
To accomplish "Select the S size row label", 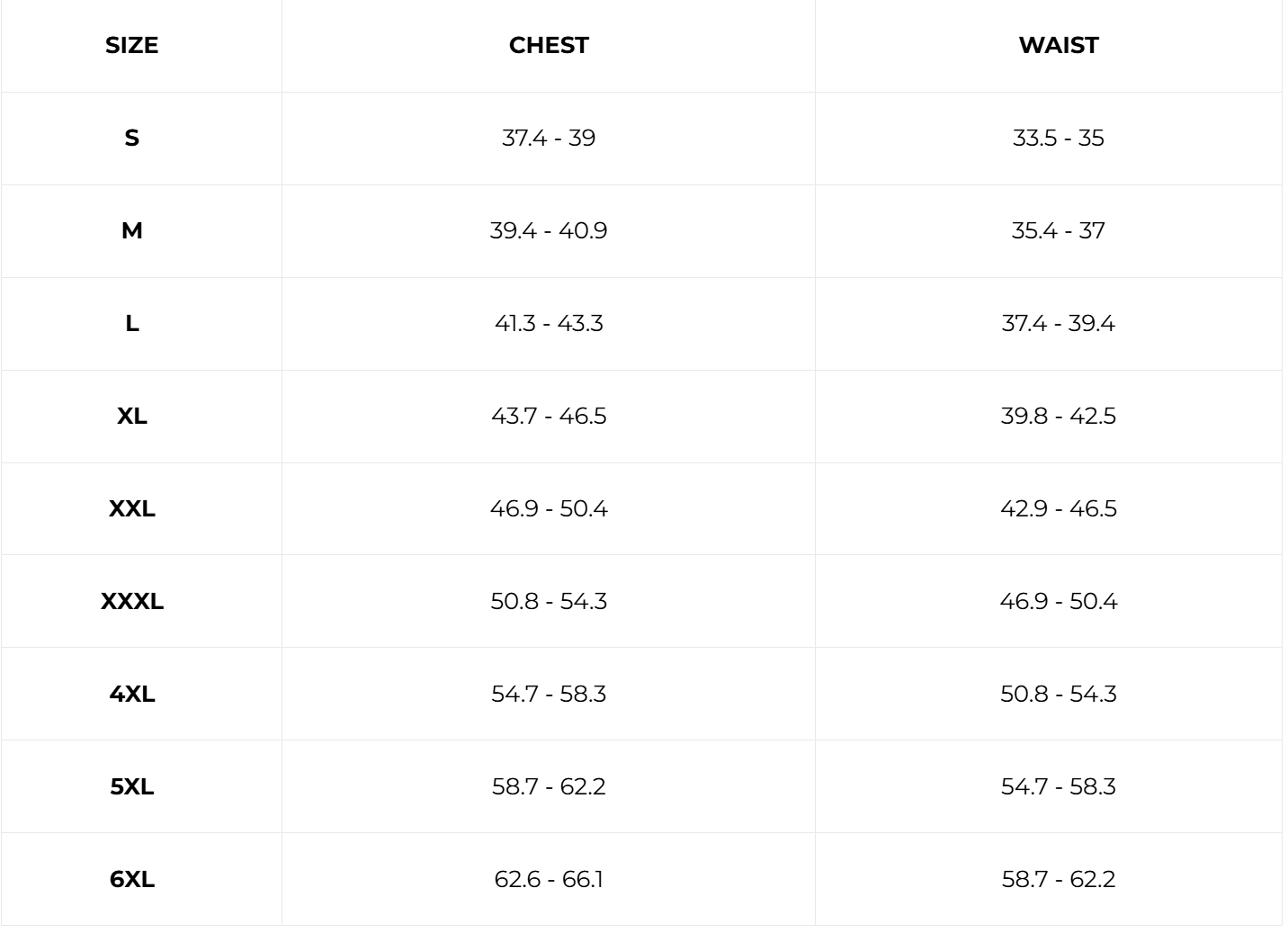I will (131, 138).
